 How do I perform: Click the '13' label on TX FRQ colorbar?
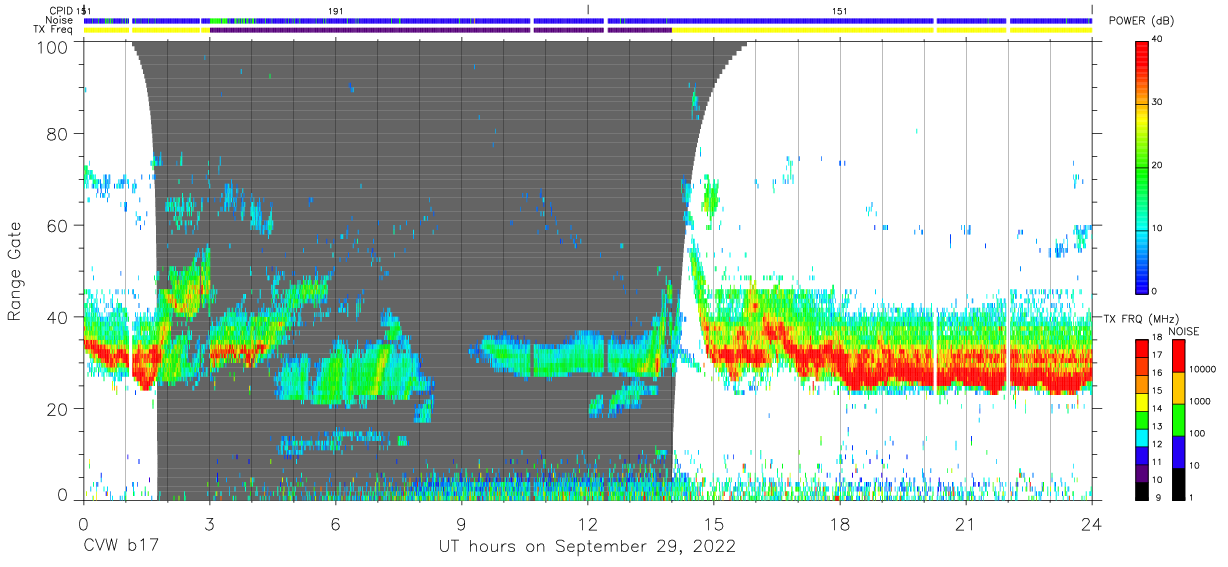(x=1158, y=426)
